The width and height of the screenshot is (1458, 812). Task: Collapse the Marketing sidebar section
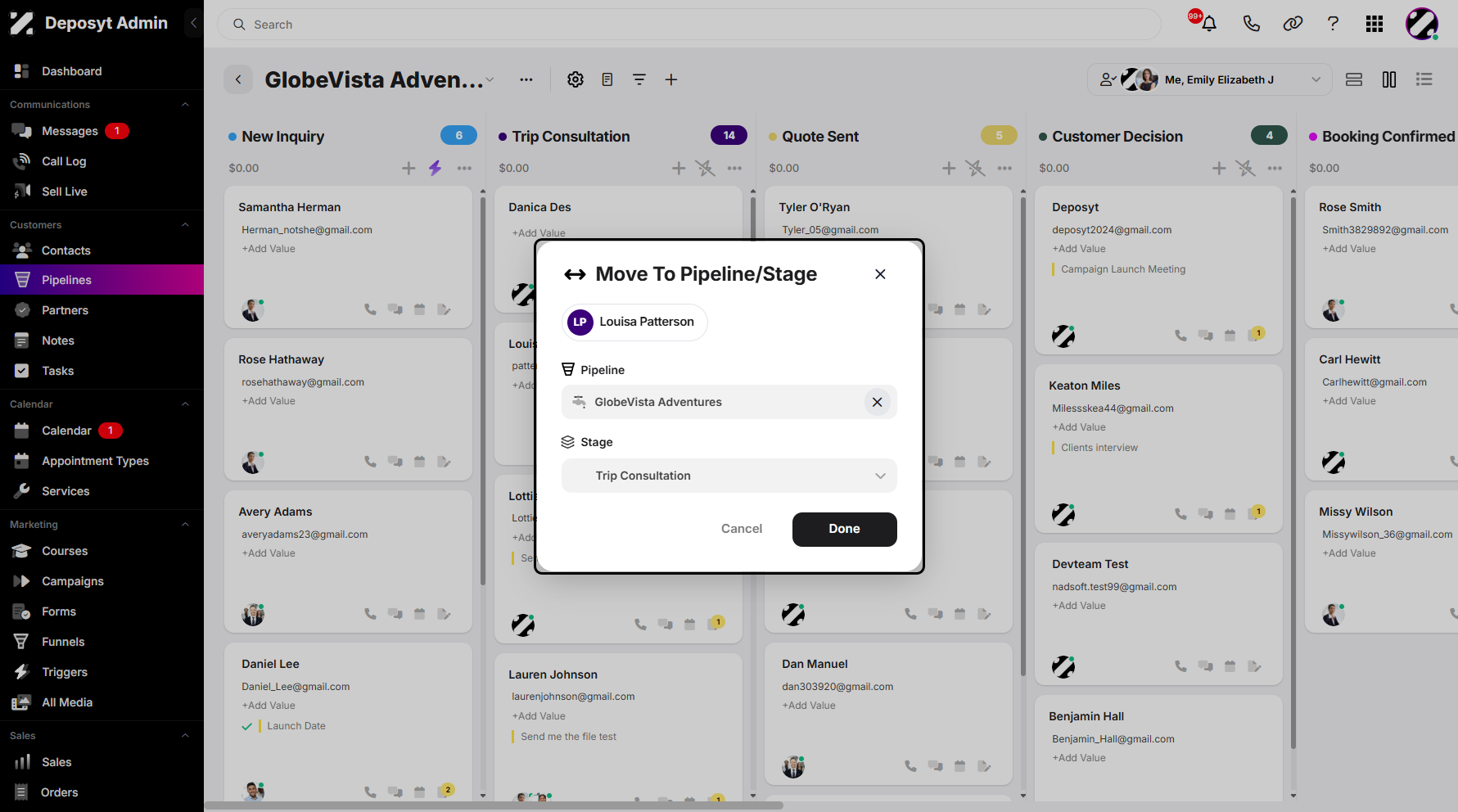point(185,524)
